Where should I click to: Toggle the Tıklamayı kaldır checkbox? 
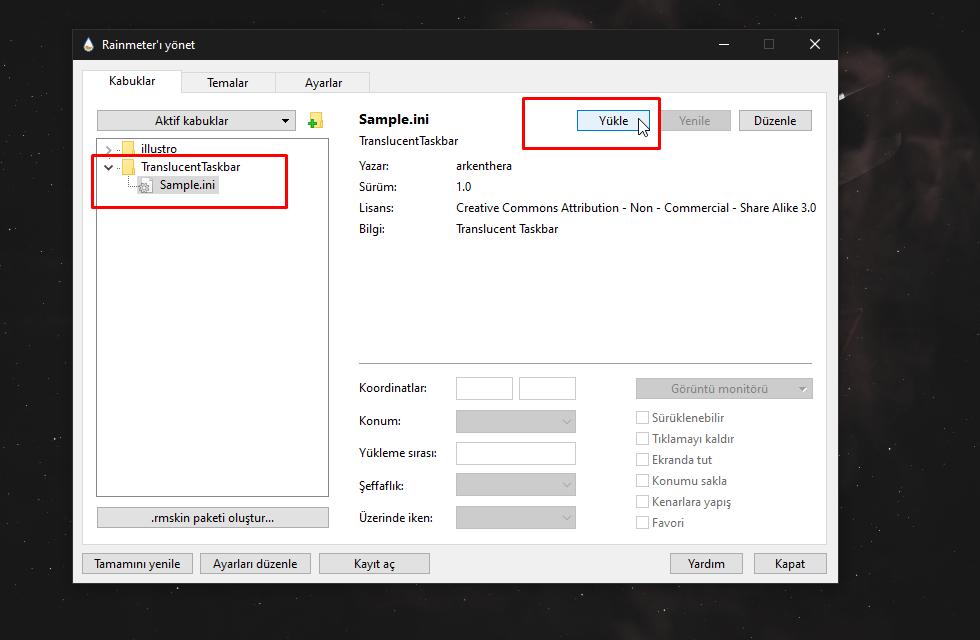(642, 439)
